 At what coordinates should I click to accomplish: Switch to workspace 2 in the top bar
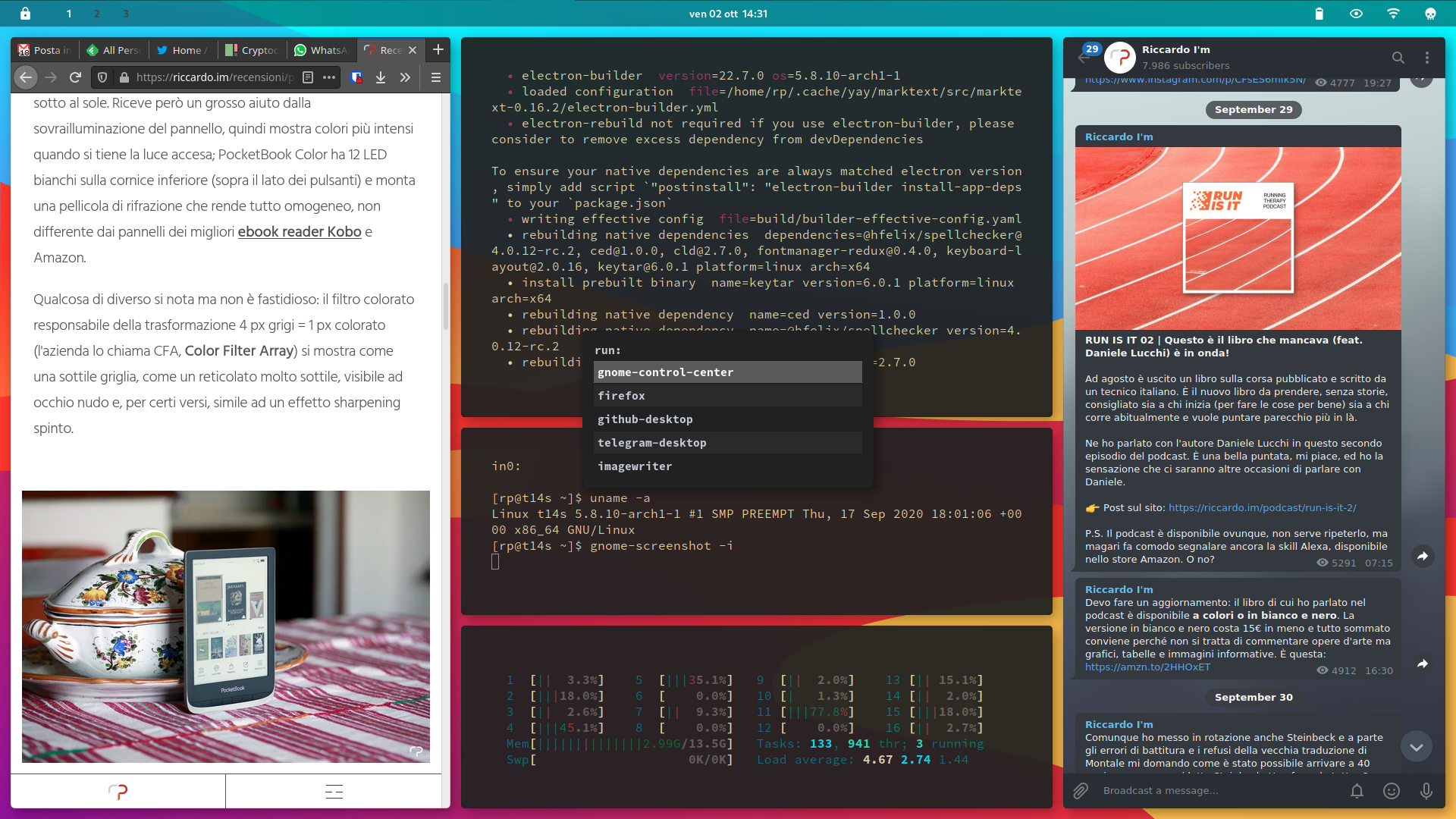pyautogui.click(x=96, y=13)
